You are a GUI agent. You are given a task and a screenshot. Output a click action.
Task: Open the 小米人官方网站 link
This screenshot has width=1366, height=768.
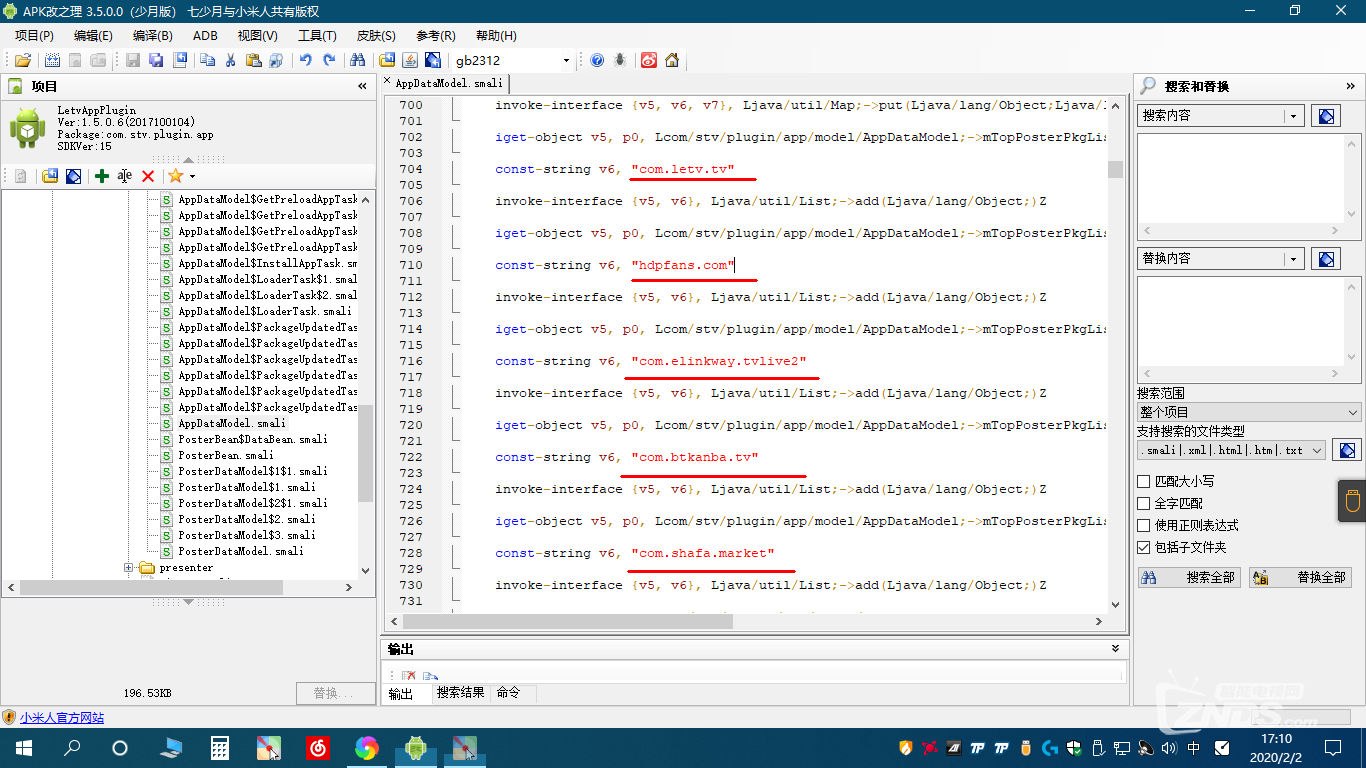pos(61,718)
